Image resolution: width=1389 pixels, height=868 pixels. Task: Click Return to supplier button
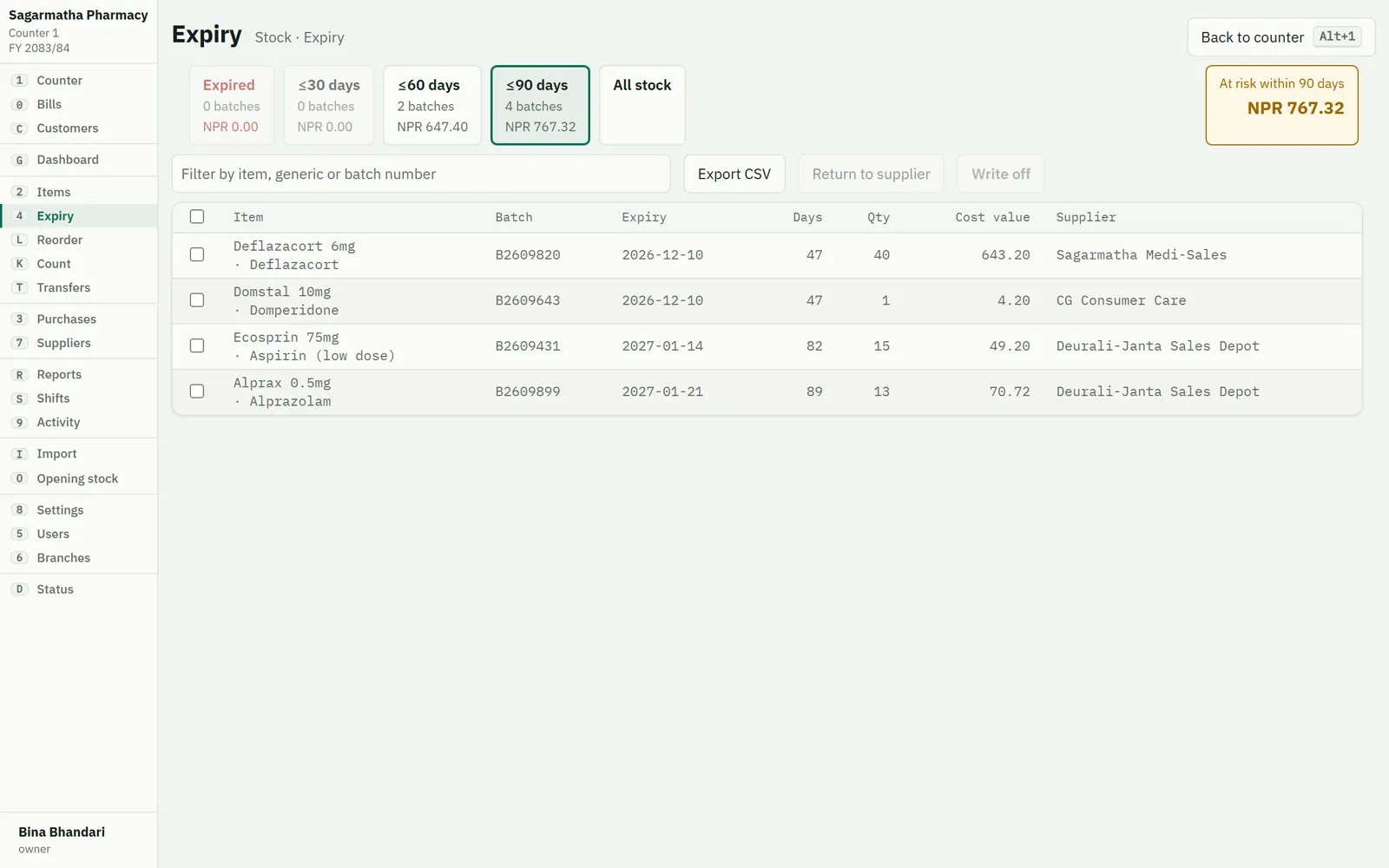(871, 174)
